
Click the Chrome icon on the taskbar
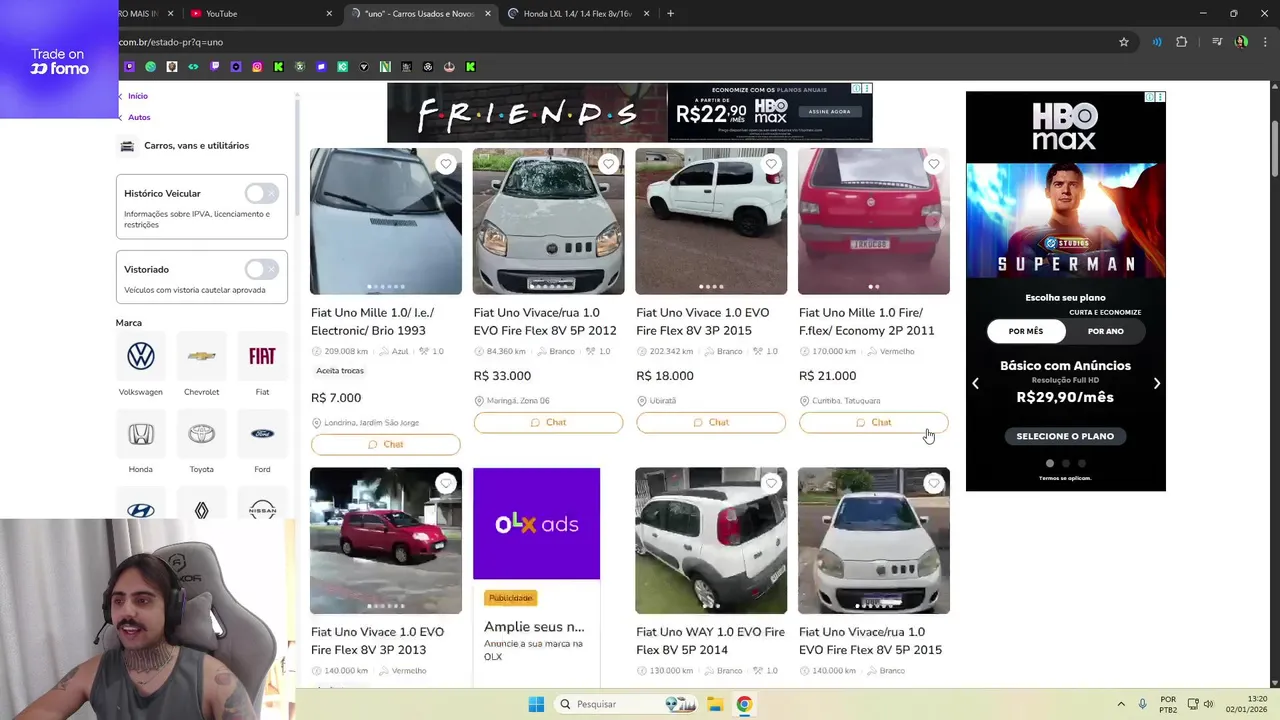point(744,704)
